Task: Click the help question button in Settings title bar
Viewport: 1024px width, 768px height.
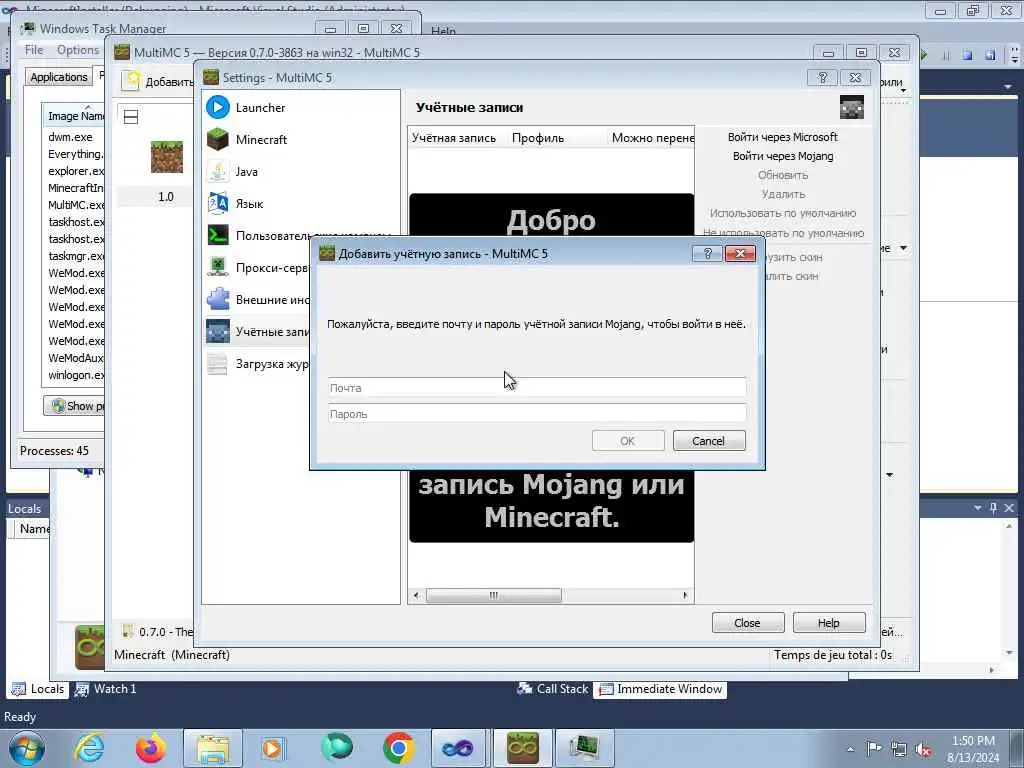Action: click(823, 77)
